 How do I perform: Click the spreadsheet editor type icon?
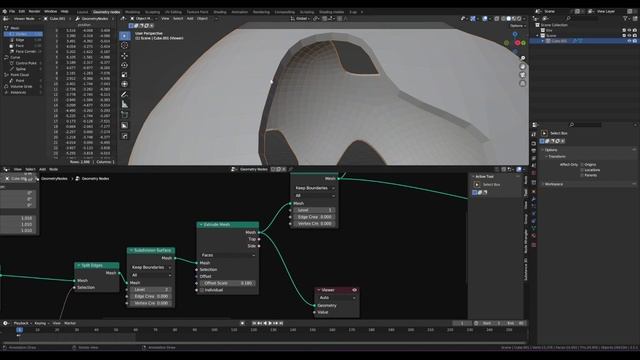7,19
